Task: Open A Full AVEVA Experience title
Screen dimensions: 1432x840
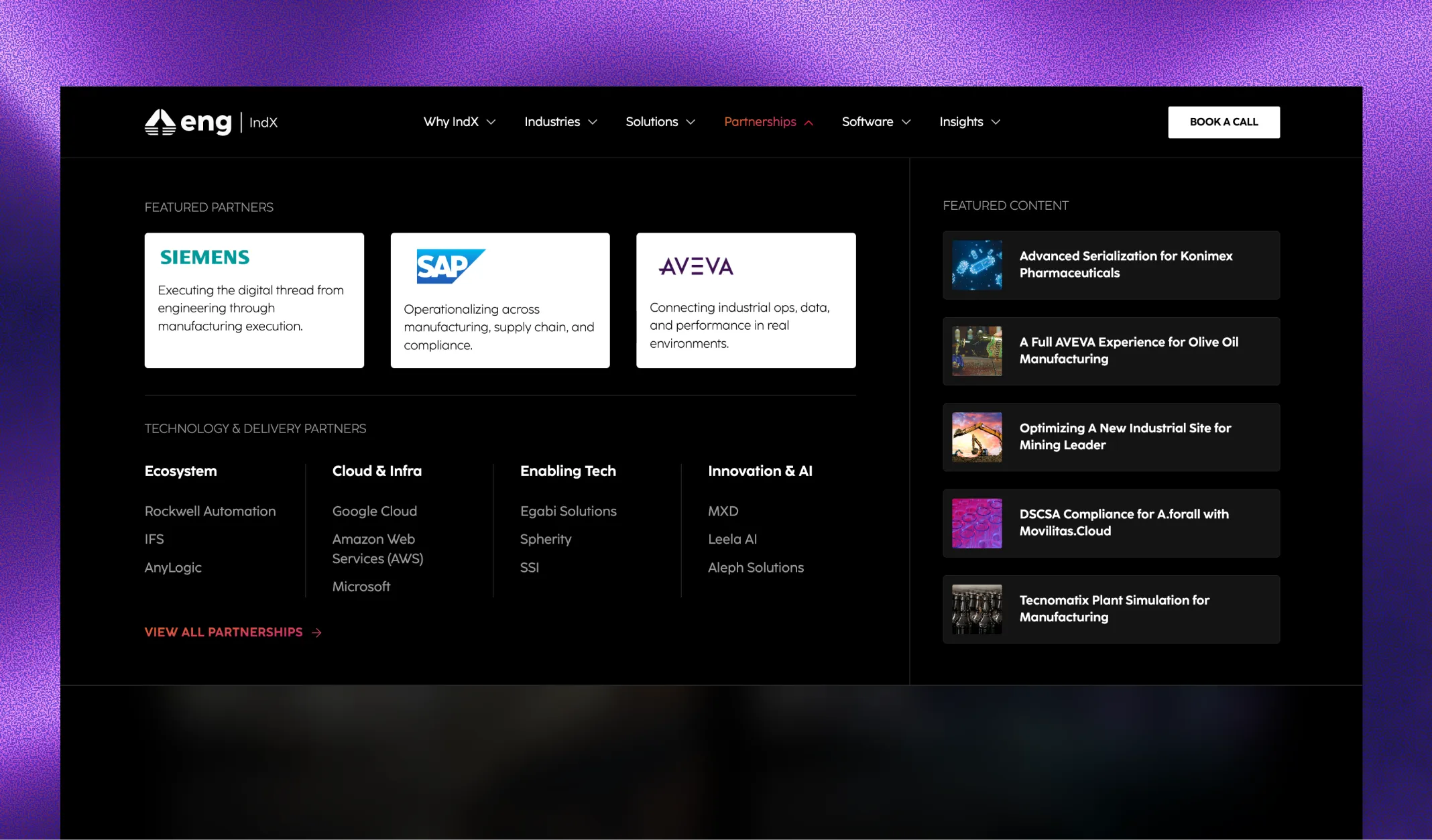Action: click(x=1129, y=350)
